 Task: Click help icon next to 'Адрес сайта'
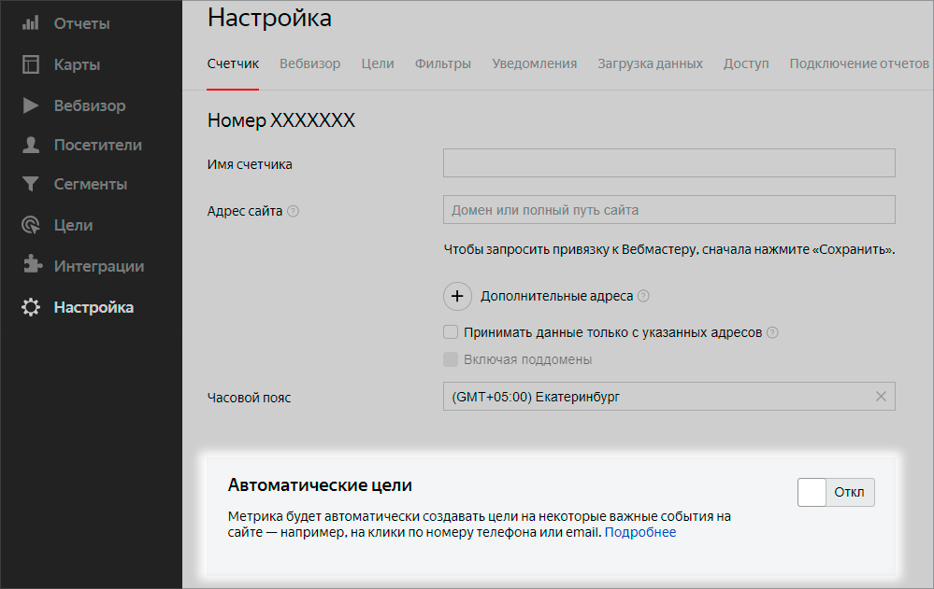pyautogui.click(x=293, y=211)
